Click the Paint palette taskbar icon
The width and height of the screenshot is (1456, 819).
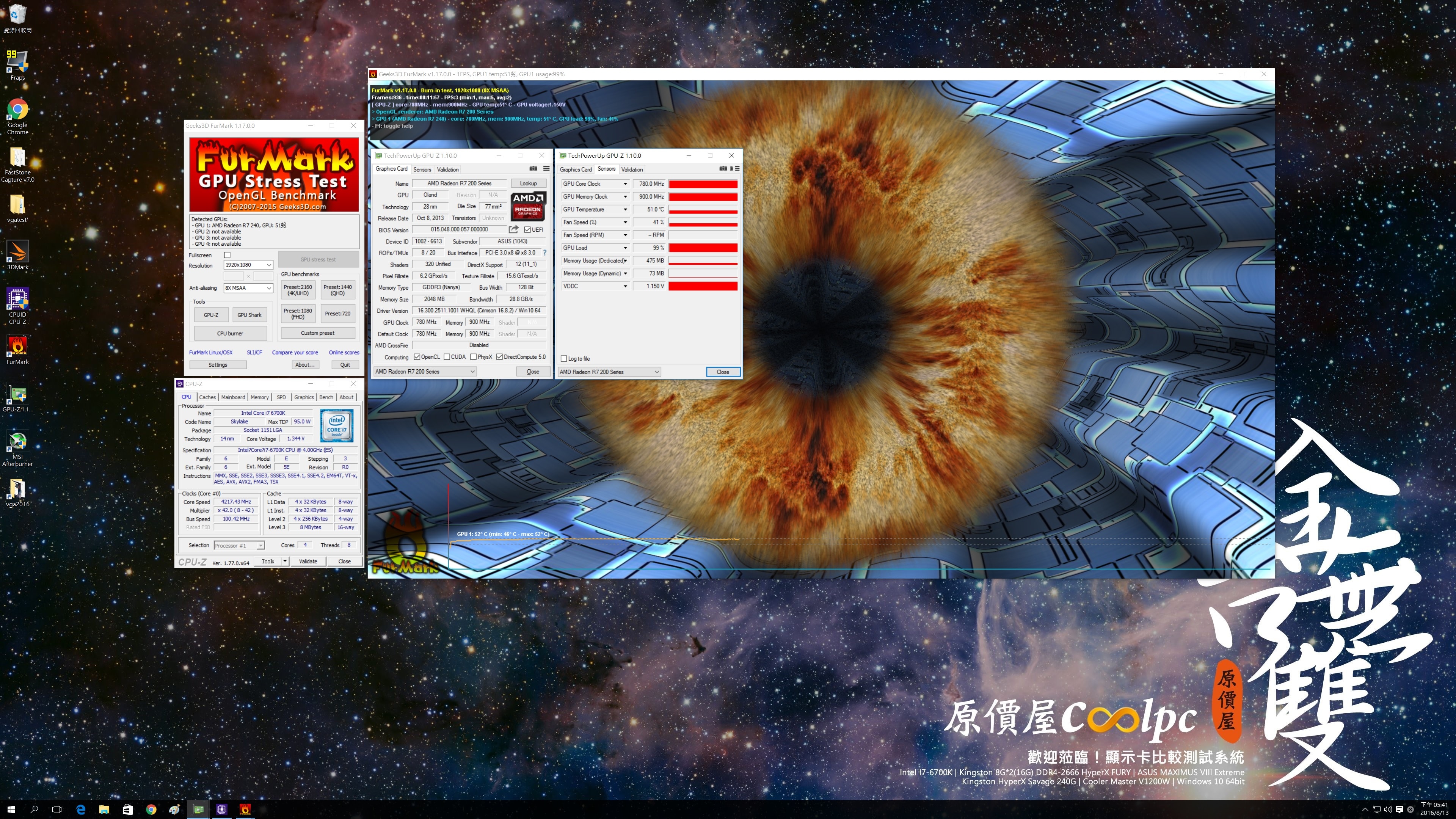(175, 810)
